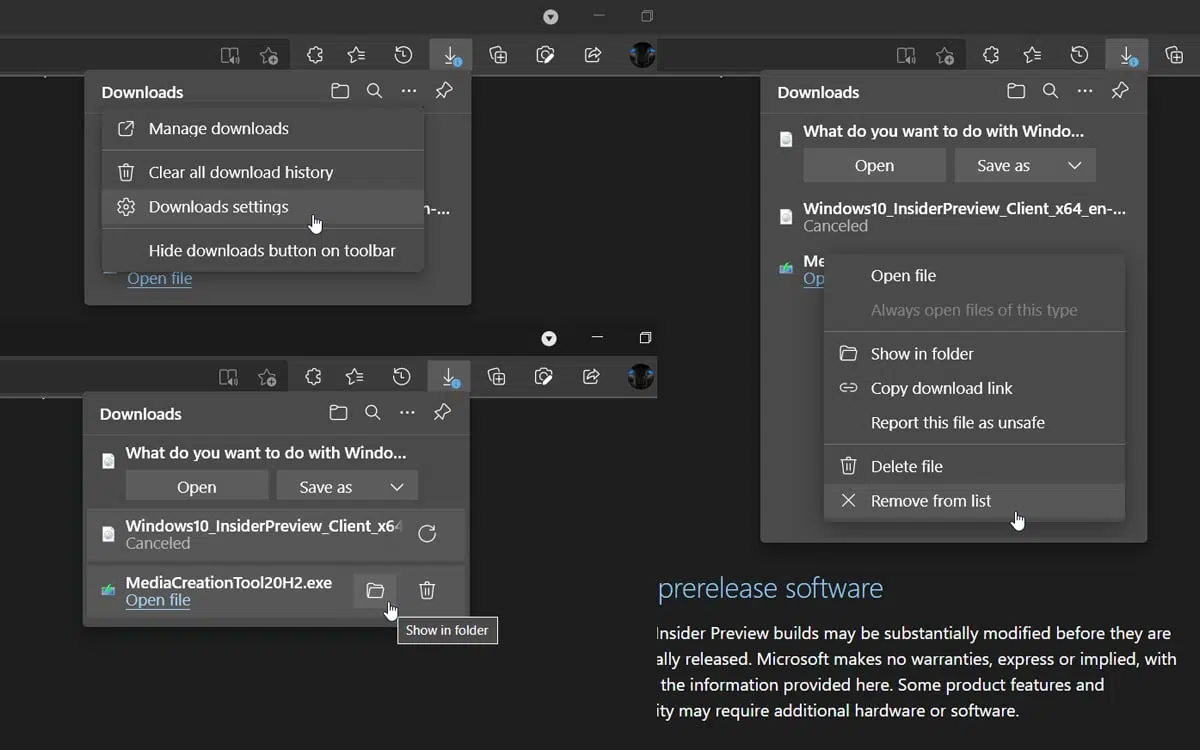This screenshot has width=1200, height=750.
Task: Click pin icon in header above Manage downloads menu
Action: [444, 91]
